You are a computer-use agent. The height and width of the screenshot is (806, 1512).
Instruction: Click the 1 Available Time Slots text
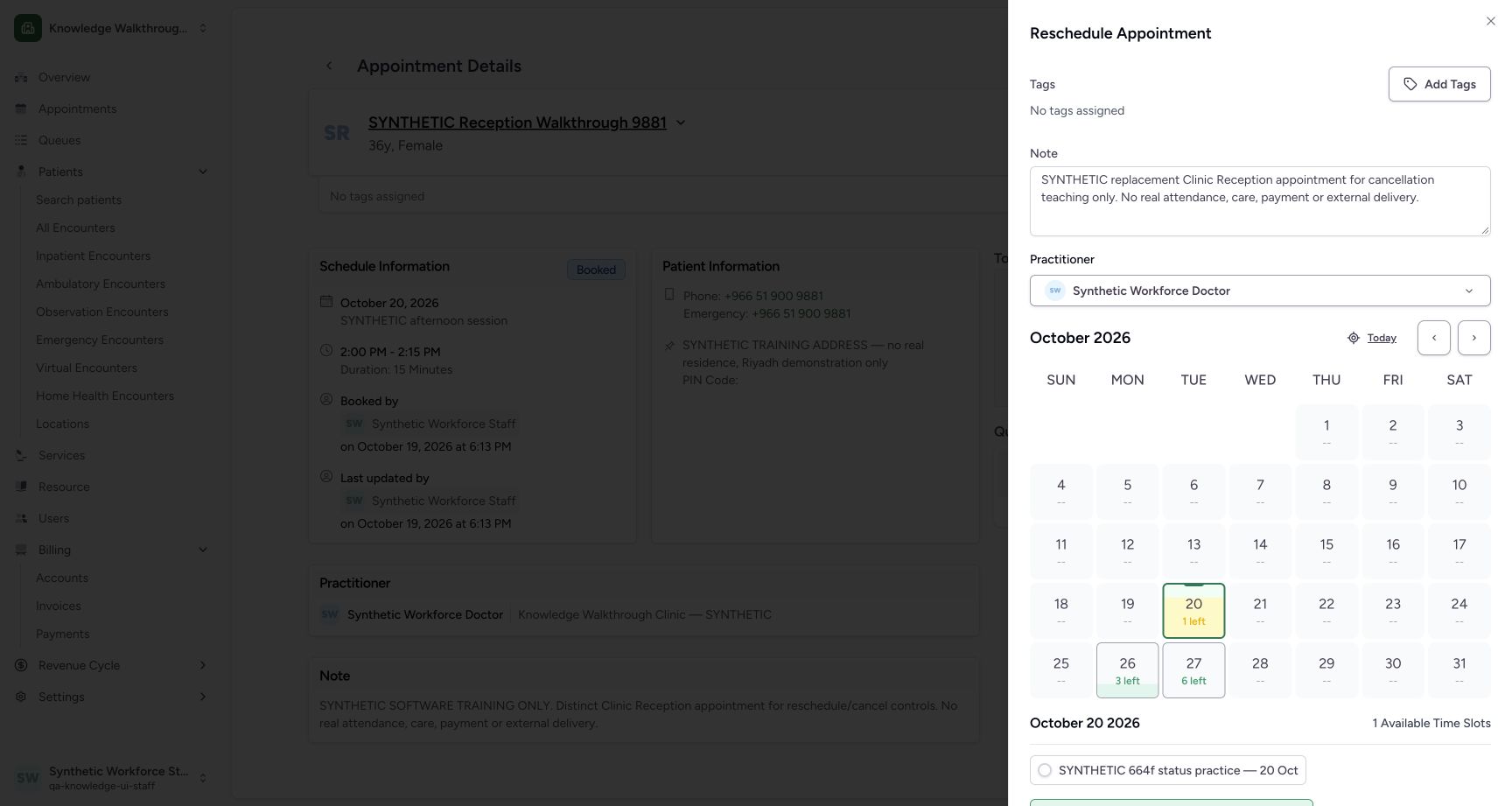[x=1431, y=723]
